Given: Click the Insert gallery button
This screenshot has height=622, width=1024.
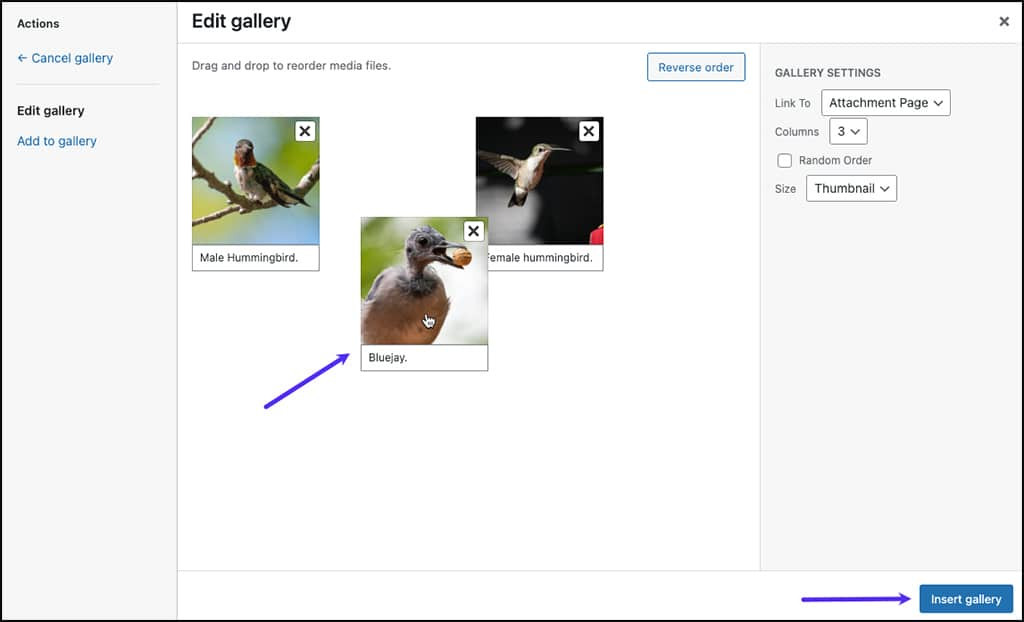Looking at the screenshot, I should 965,599.
